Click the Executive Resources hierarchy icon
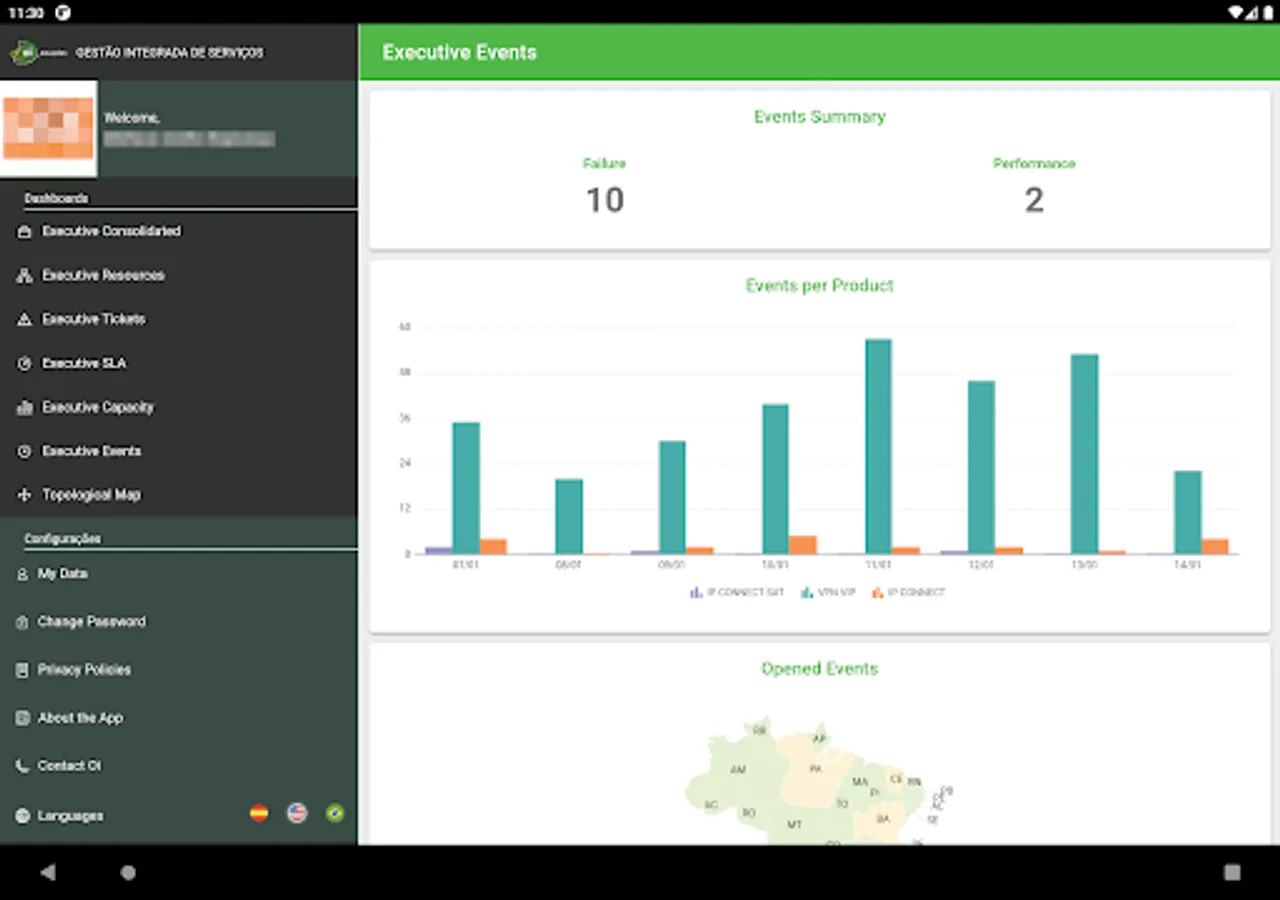The image size is (1280, 900). (x=25, y=275)
